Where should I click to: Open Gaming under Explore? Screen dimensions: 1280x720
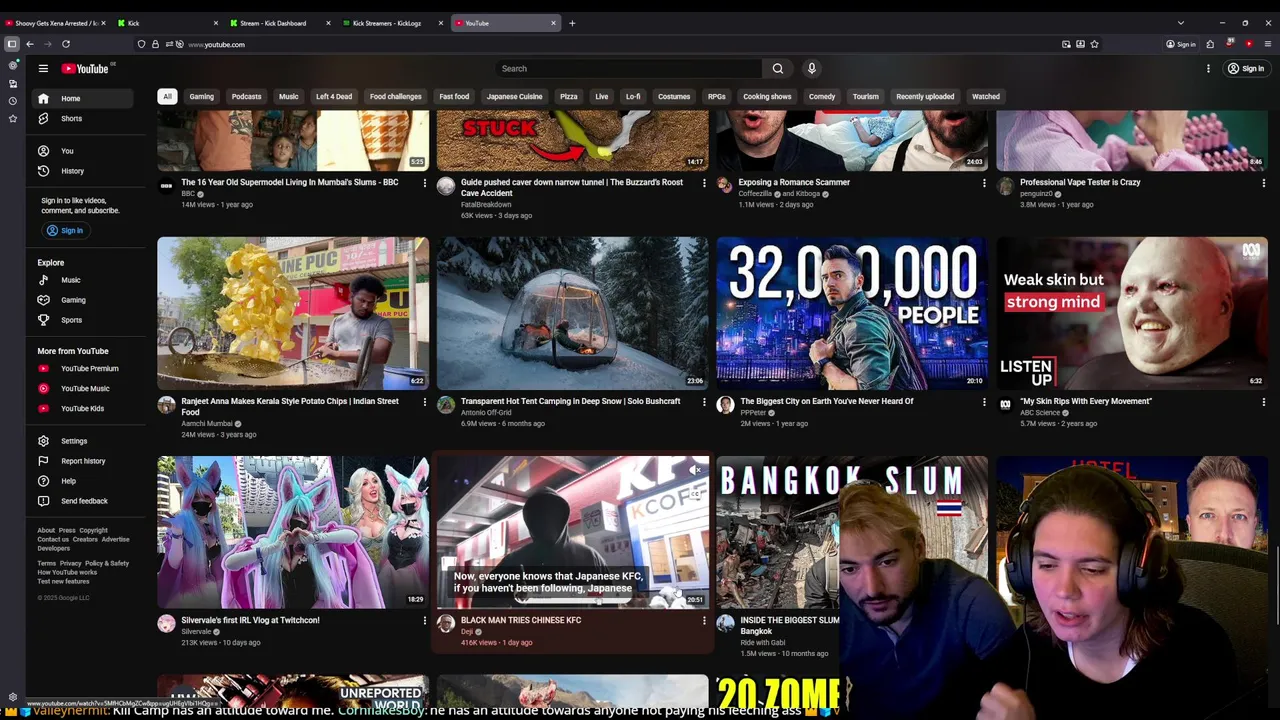(80, 300)
